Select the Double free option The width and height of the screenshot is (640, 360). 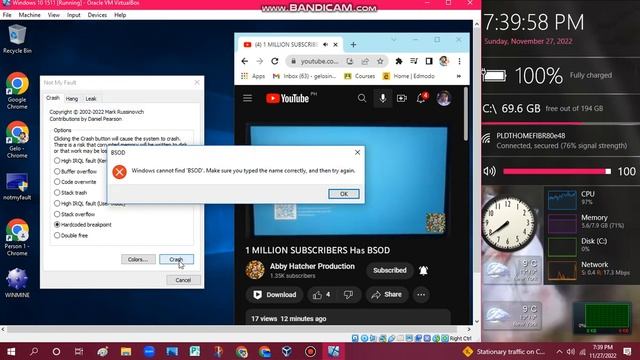(x=71, y=236)
